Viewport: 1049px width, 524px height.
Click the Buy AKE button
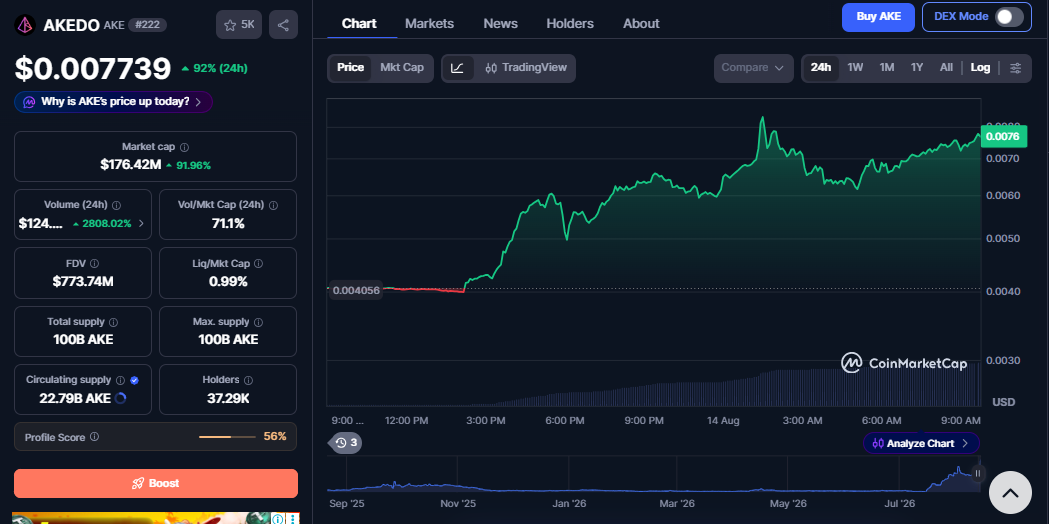click(878, 17)
